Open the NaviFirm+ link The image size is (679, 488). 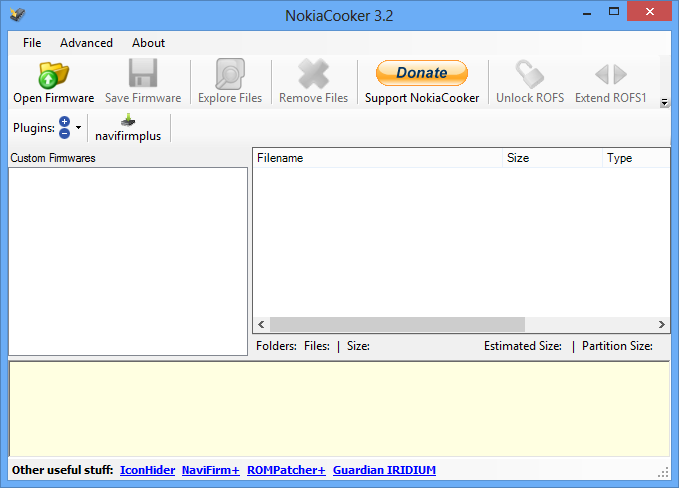[x=210, y=470]
